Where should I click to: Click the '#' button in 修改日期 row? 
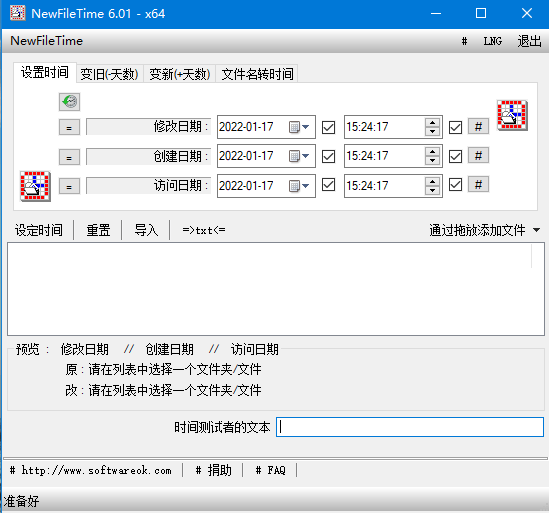pos(478,126)
